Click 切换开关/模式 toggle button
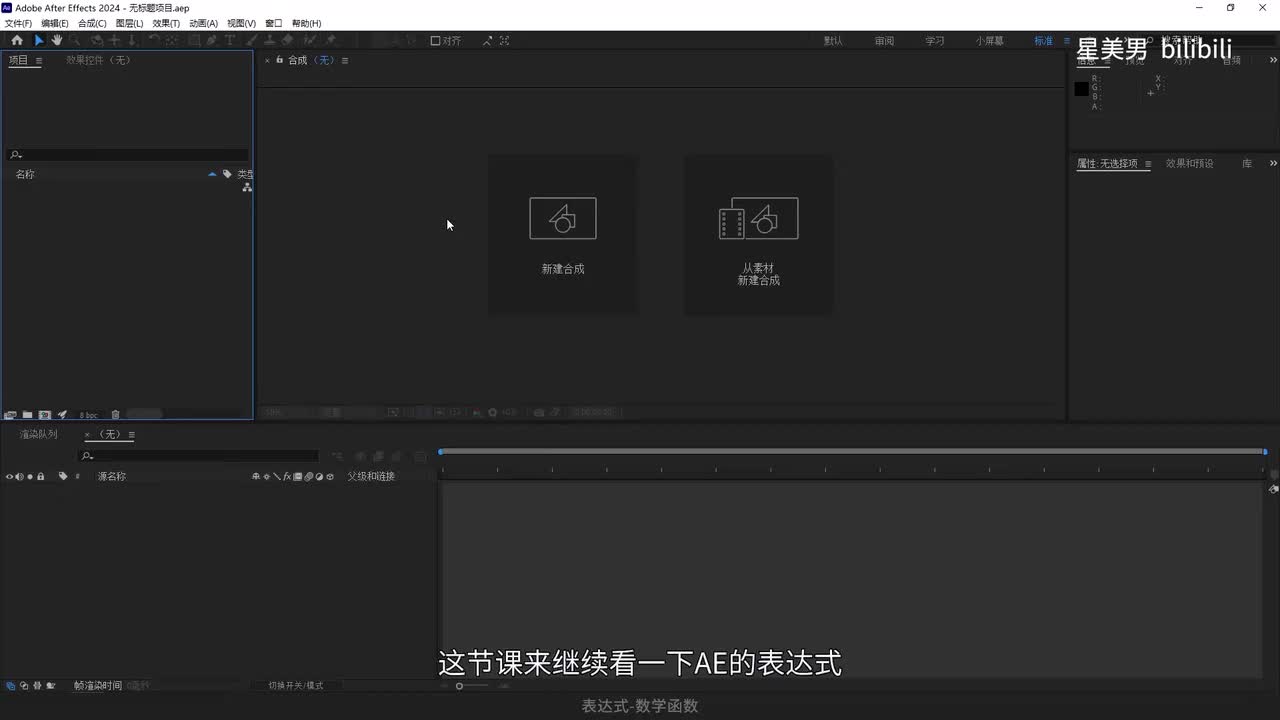Screen dimensions: 1280x720 click(296, 686)
